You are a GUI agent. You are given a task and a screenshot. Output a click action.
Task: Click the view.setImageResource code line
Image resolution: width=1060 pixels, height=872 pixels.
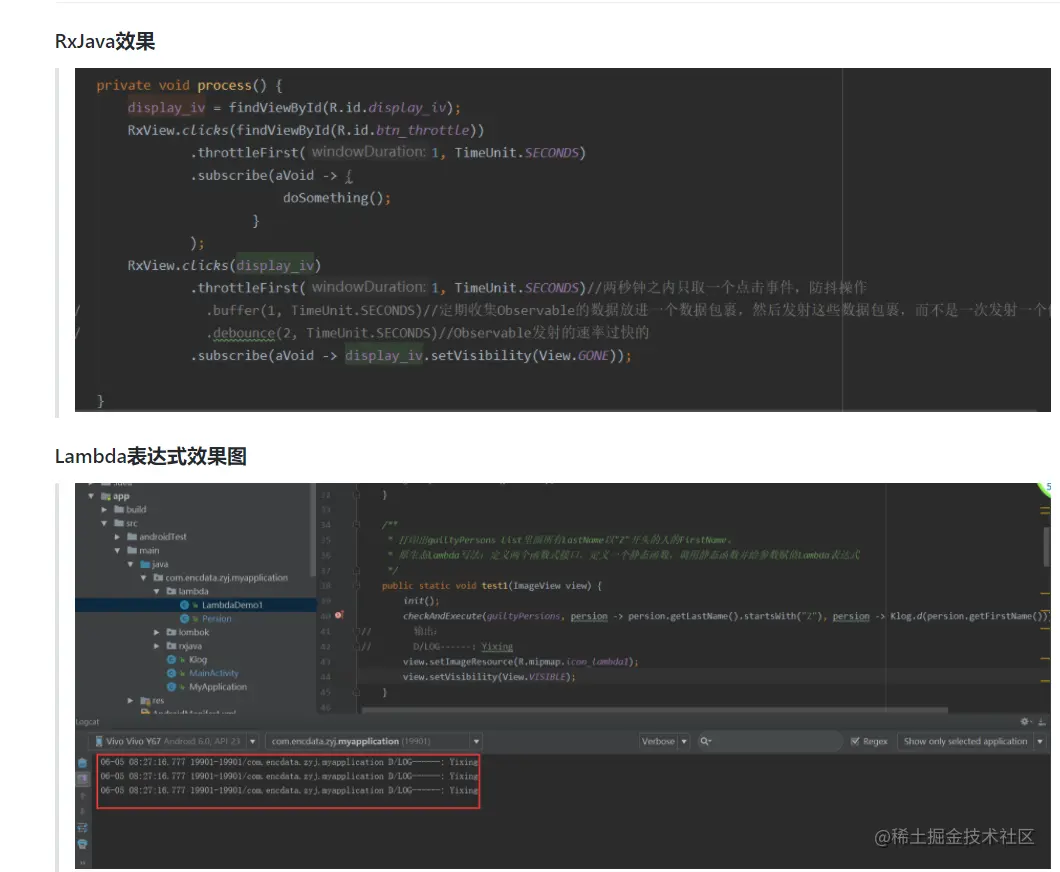tap(521, 662)
